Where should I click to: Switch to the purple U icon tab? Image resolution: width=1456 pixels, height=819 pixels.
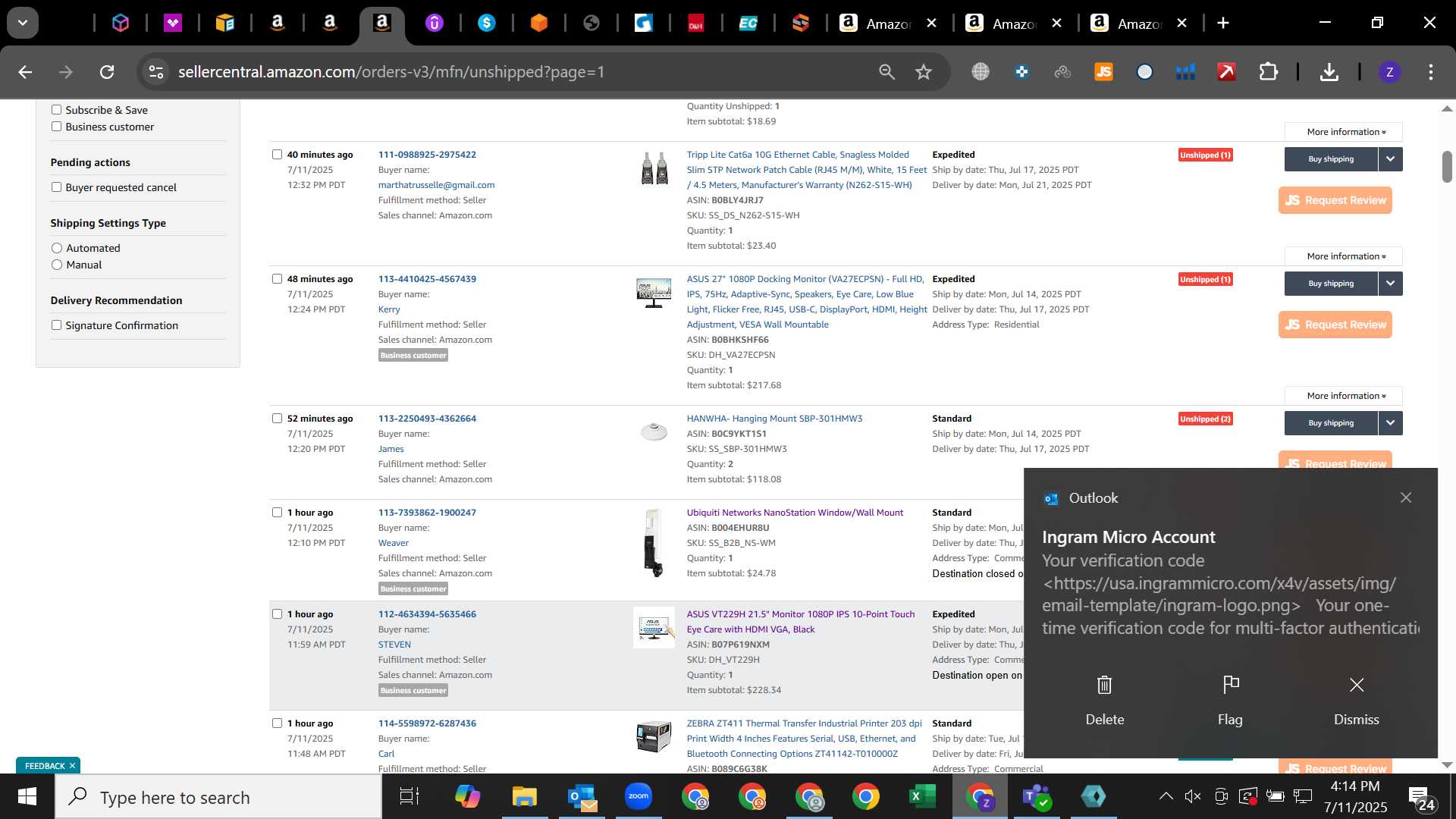[x=434, y=24]
